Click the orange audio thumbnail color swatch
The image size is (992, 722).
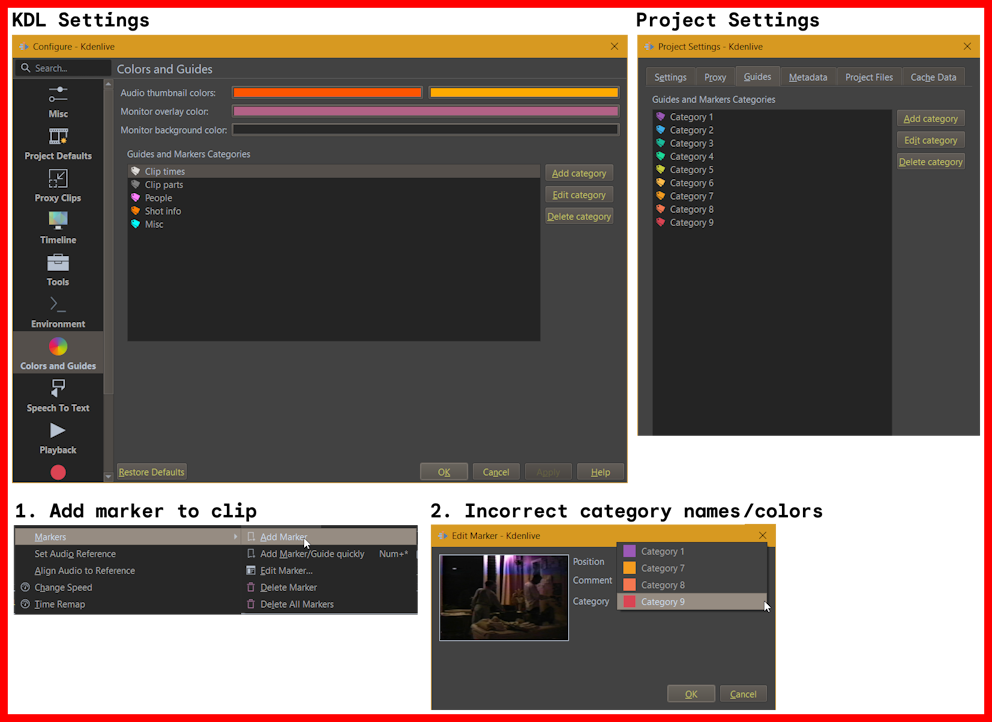tap(327, 92)
